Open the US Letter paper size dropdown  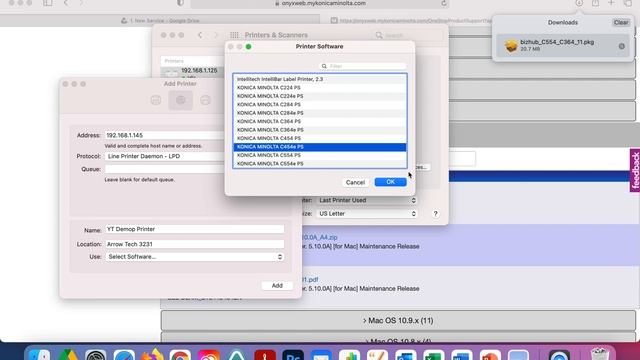367,214
